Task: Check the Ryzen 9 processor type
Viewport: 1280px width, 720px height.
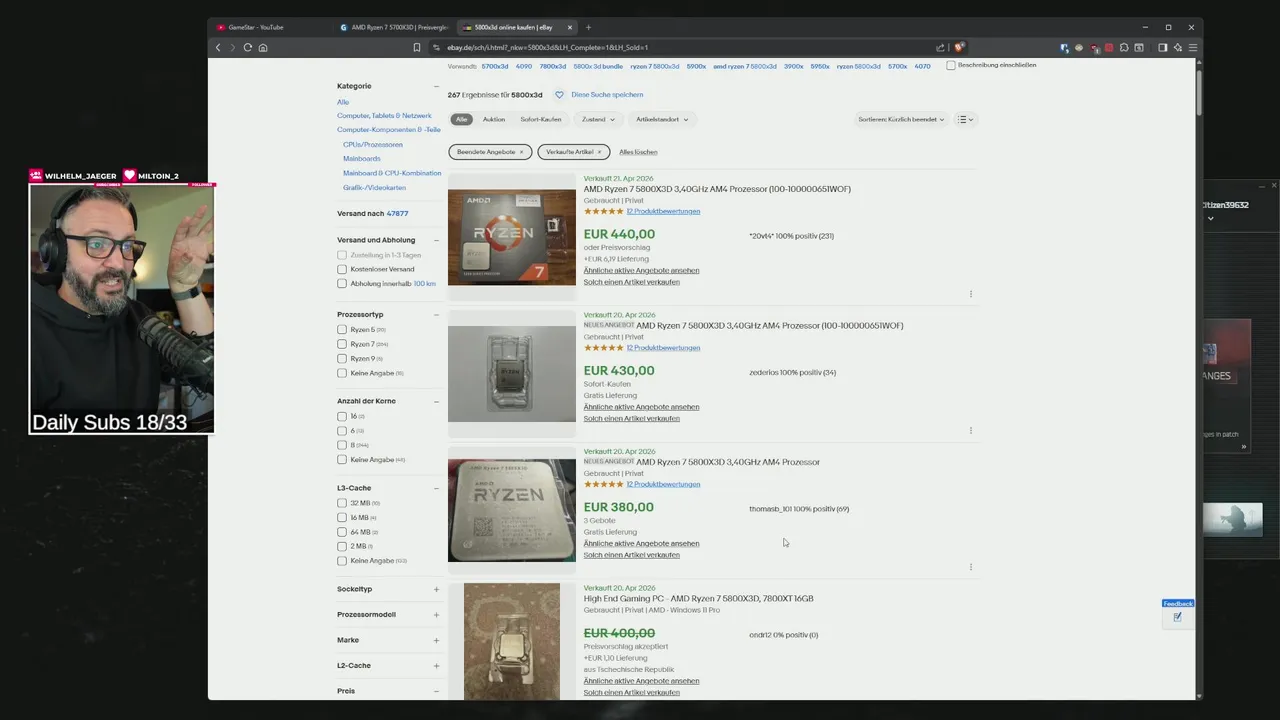Action: (x=342, y=358)
